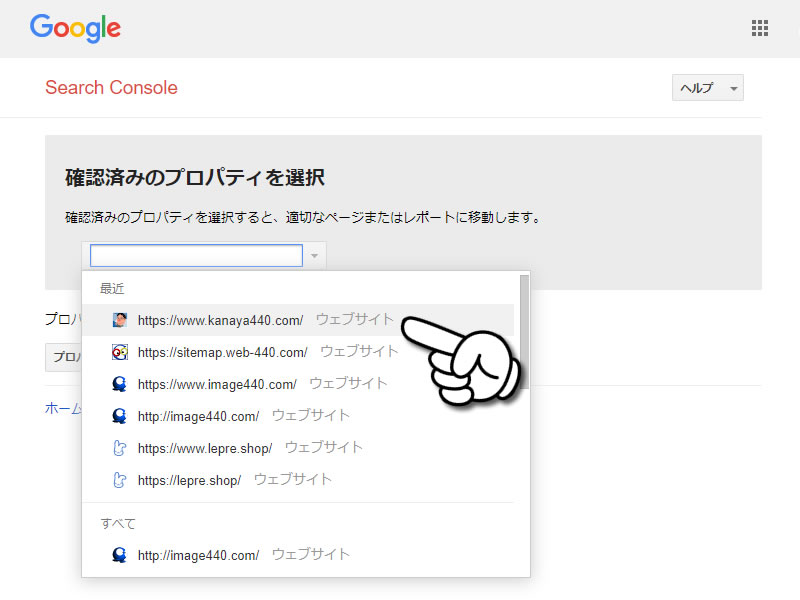
Task: Click the 確認済みのプロパティを選択 heading
Action: click(195, 178)
